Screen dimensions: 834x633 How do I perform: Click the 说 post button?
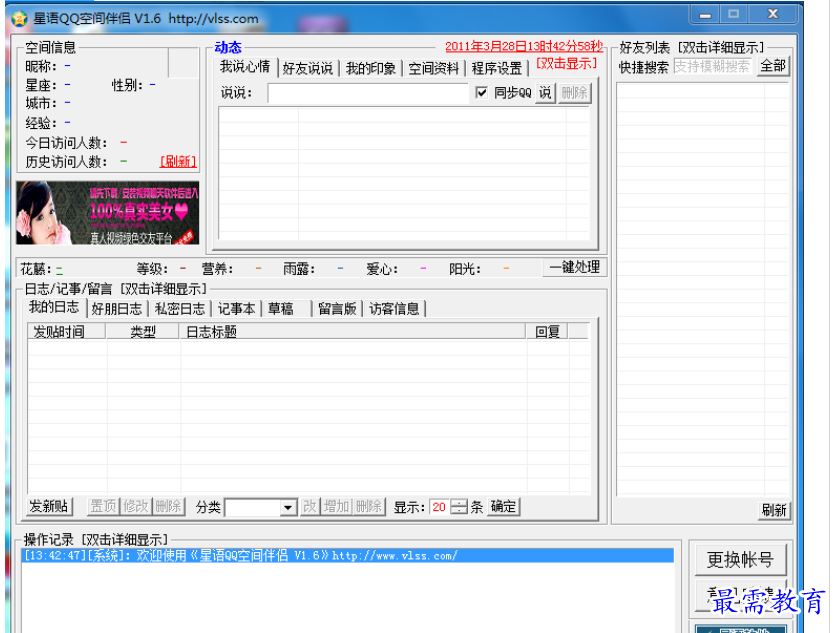(x=545, y=93)
